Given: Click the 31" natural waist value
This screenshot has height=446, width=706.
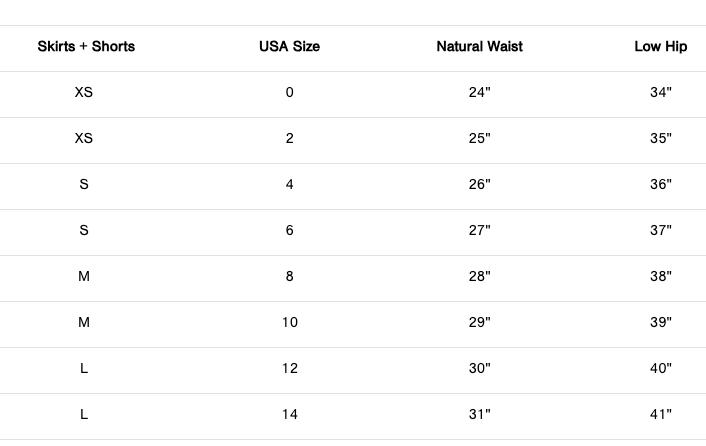Looking at the screenshot, I should pos(479,415).
